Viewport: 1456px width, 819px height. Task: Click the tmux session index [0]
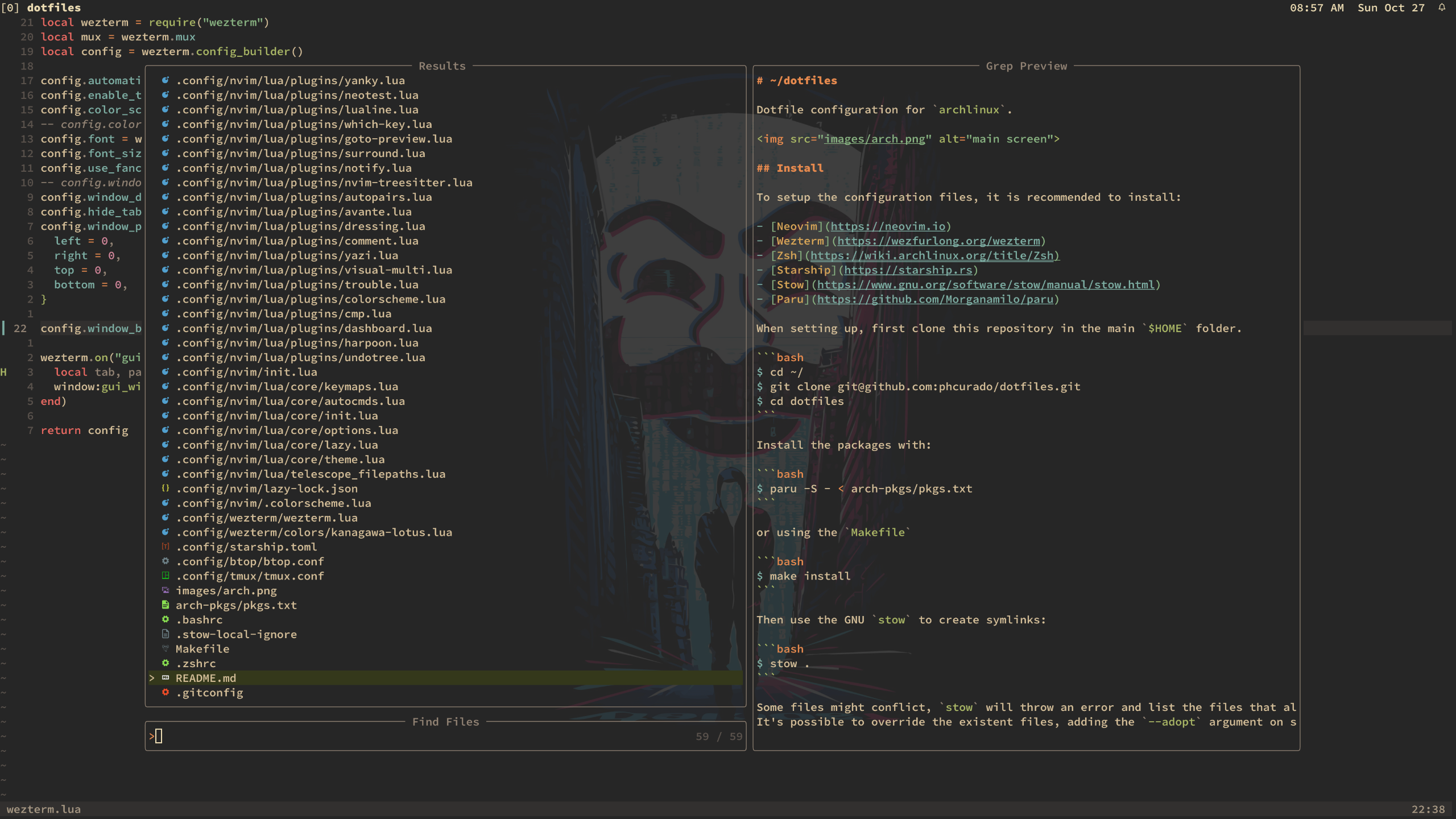point(10,7)
